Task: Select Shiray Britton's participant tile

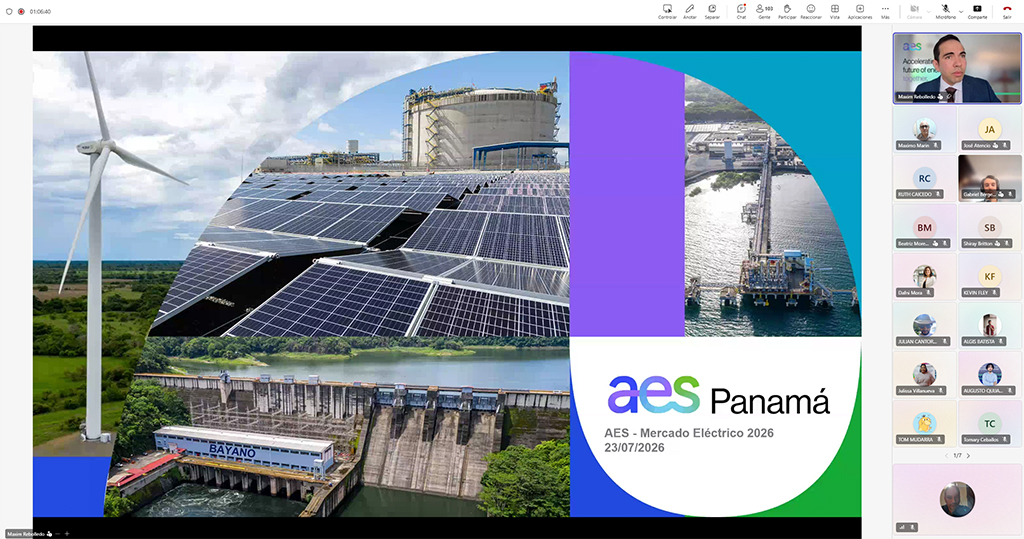Action: [989, 227]
